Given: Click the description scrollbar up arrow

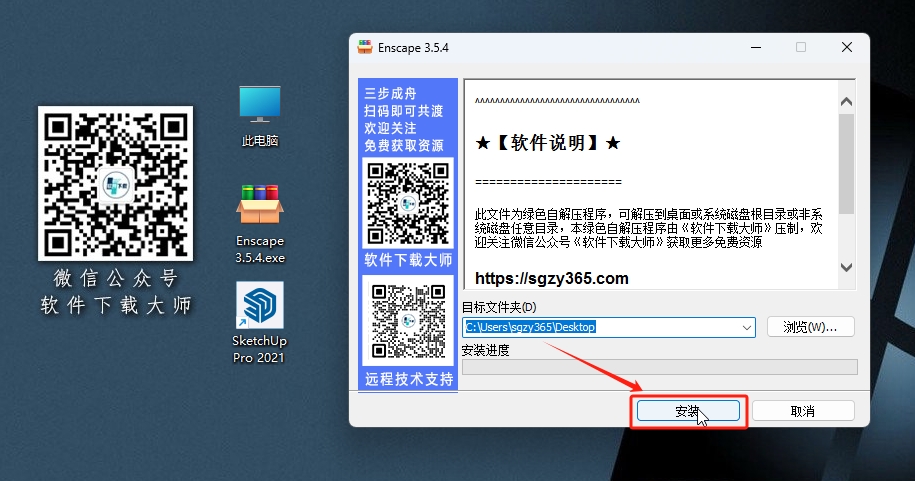Looking at the screenshot, I should [x=846, y=102].
